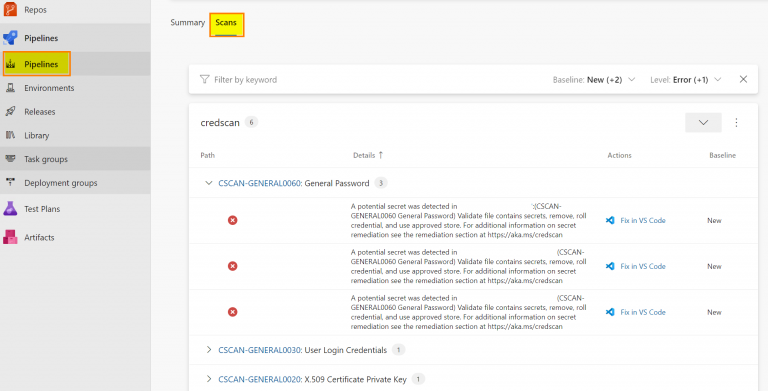Screen dimensions: 768x391
Task: Click the Environments icon
Action: pos(10,88)
